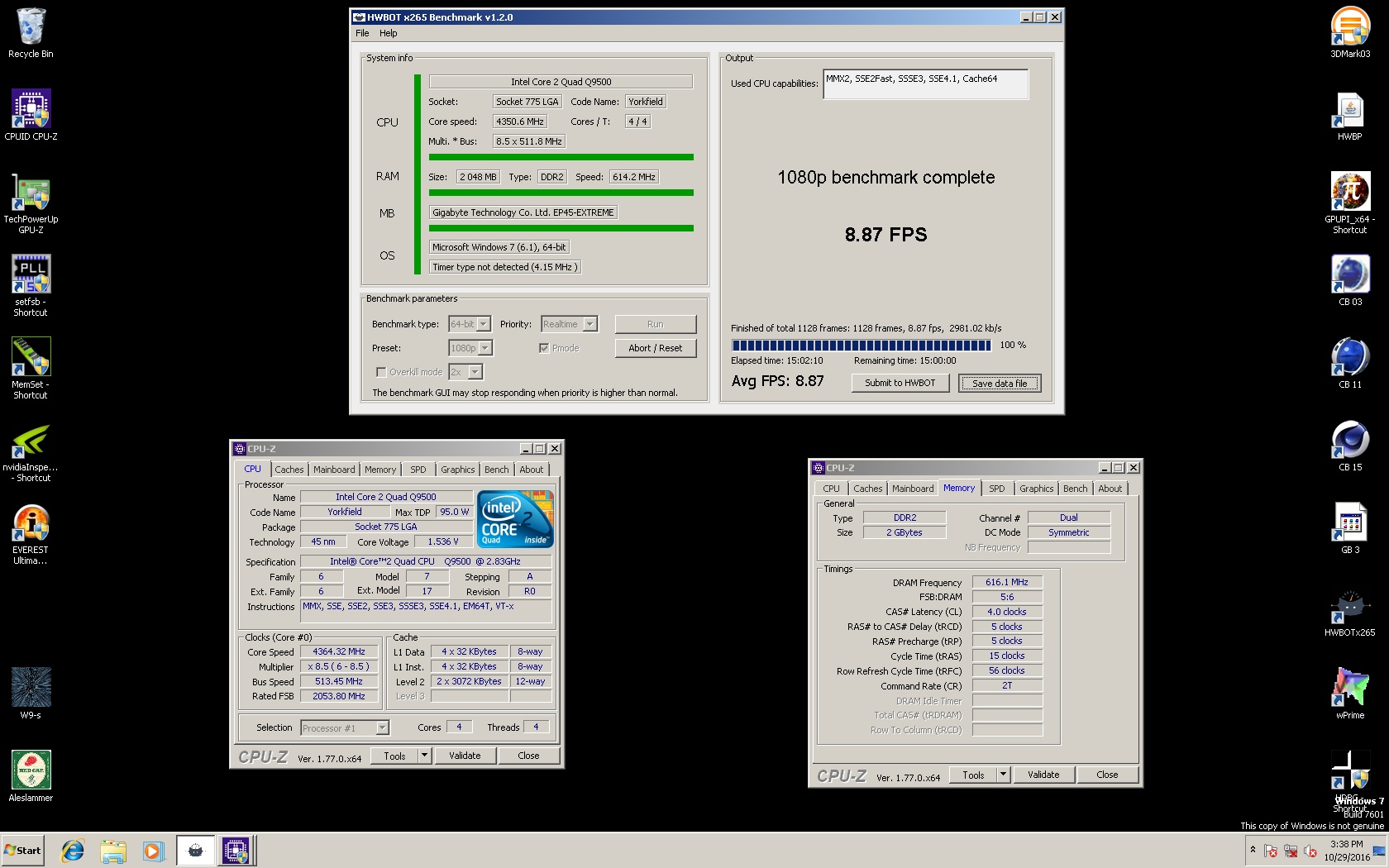Select Graphics tab in left CPU-Z
The height and width of the screenshot is (868, 1389).
tap(458, 470)
